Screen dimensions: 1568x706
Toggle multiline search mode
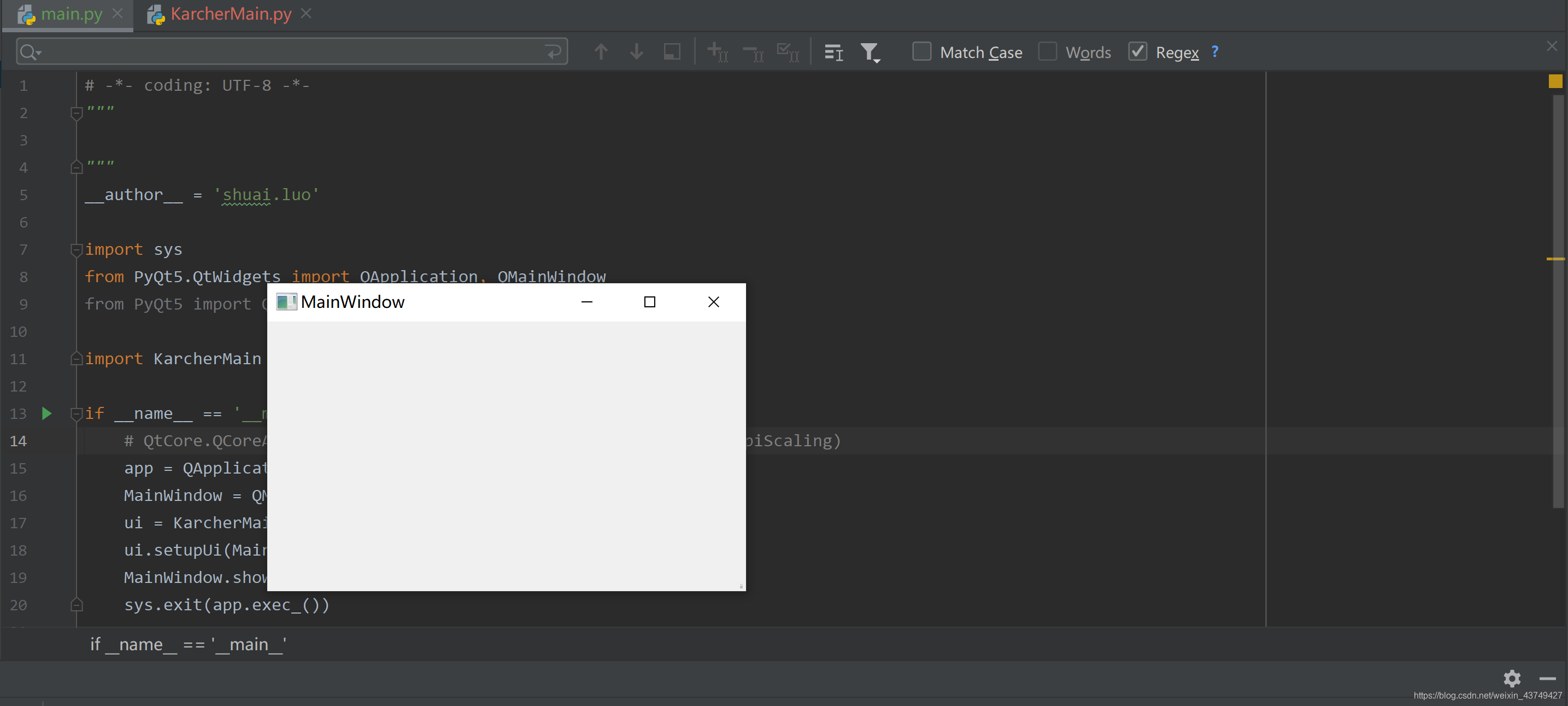pos(833,52)
